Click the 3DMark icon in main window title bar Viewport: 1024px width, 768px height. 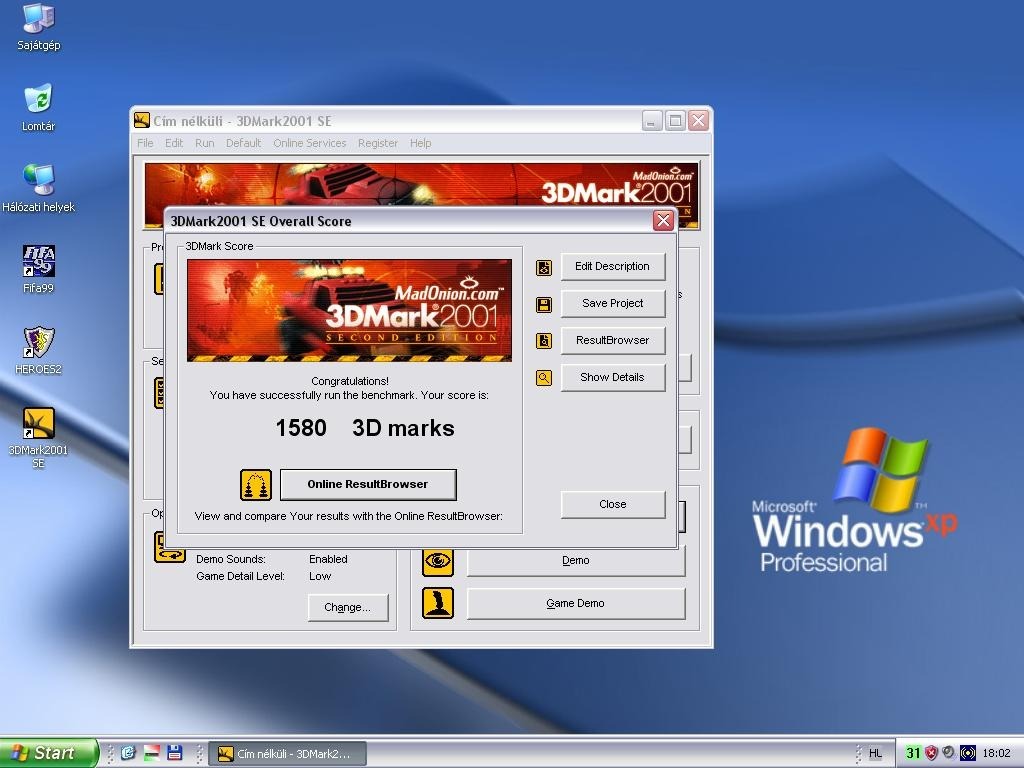pos(142,121)
